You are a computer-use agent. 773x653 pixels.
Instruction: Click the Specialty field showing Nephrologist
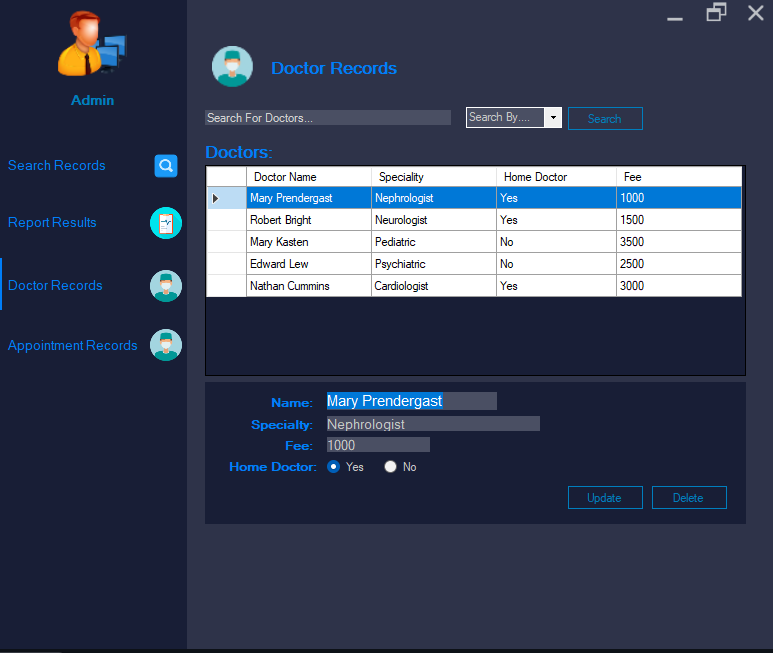[x=433, y=424]
